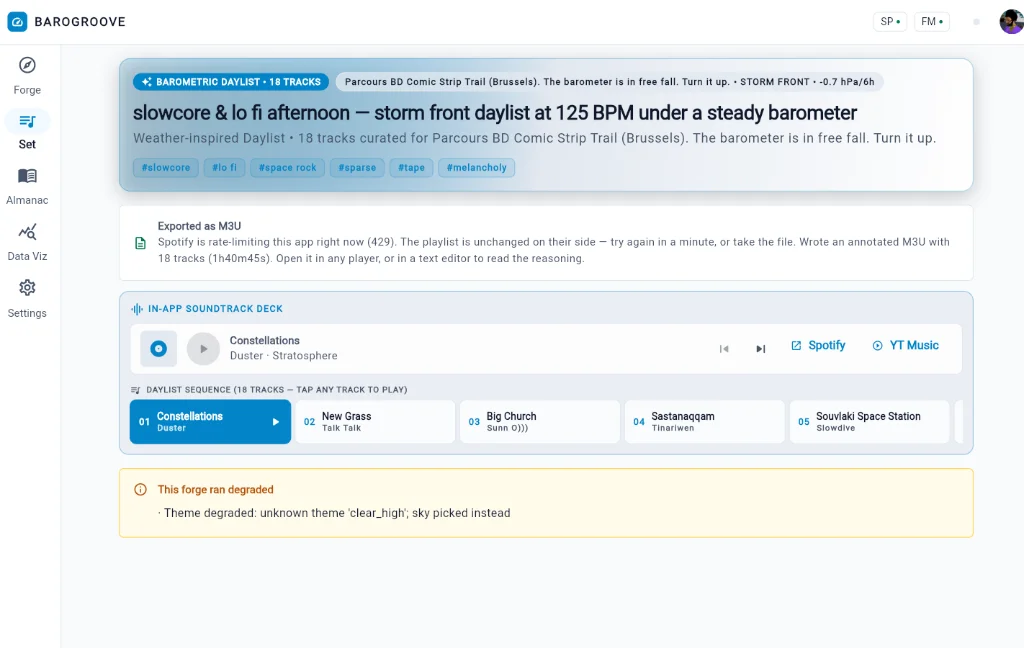
Task: Select the #tape tag
Action: (x=411, y=168)
